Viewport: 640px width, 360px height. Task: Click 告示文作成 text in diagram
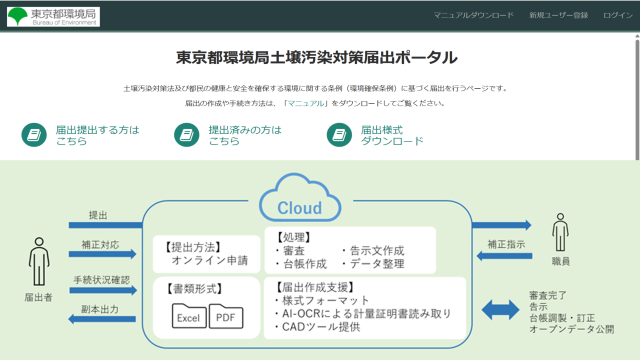click(x=377, y=251)
